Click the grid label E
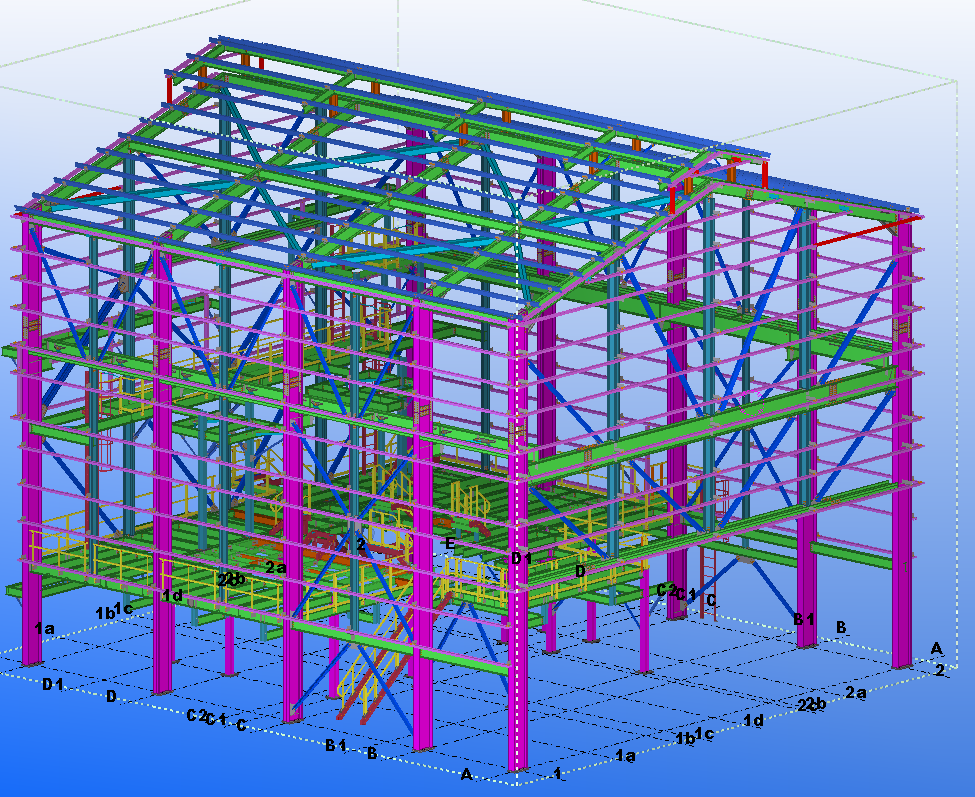975x797 pixels. [450, 543]
